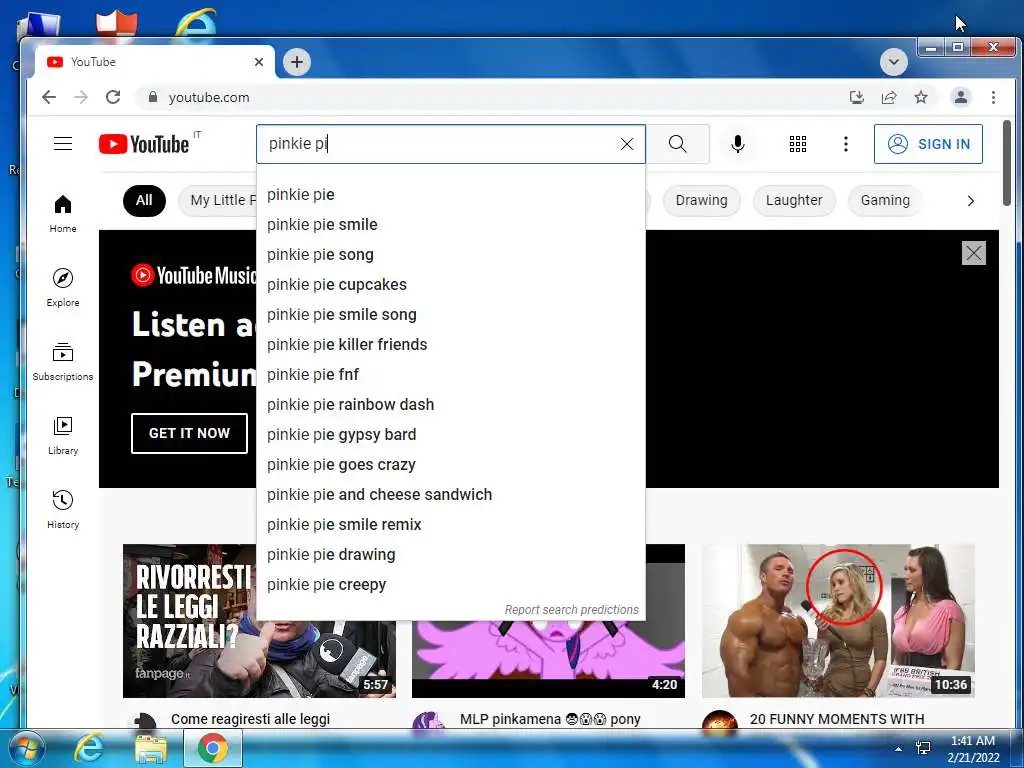Image resolution: width=1024 pixels, height=768 pixels.
Task: Select the My Little Pony chip
Action: (x=219, y=200)
